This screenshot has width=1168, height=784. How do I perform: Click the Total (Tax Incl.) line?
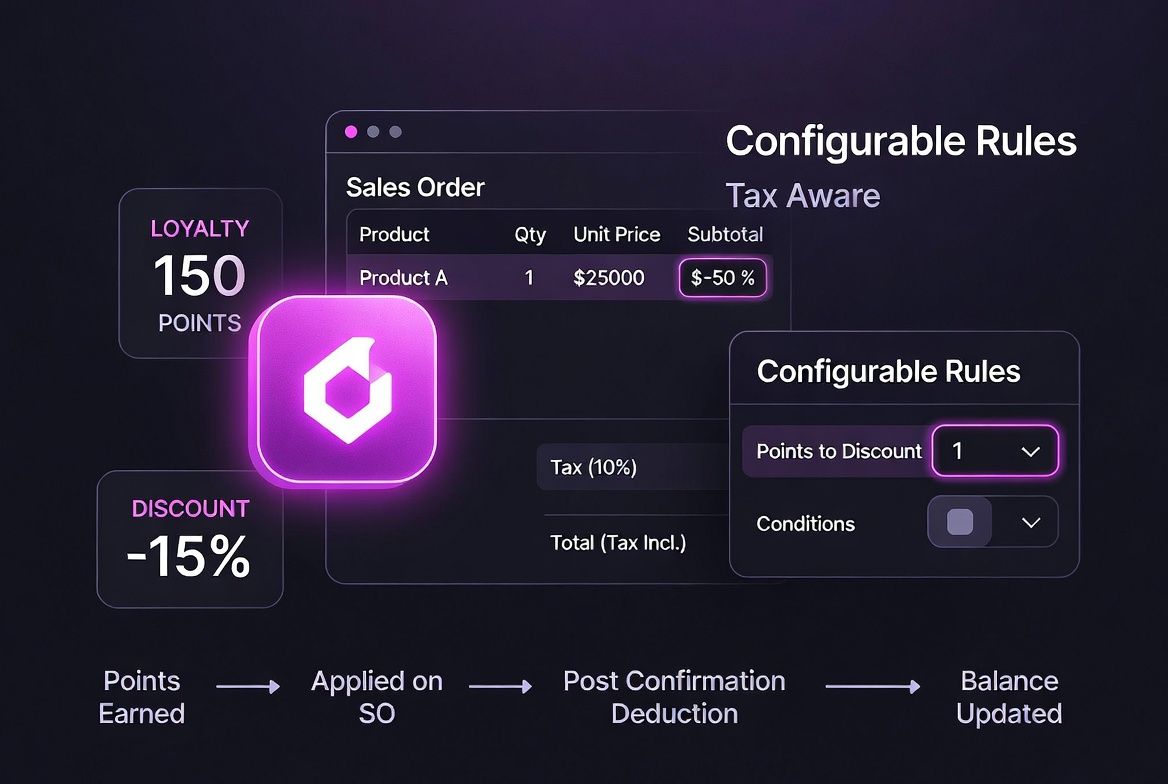click(x=618, y=543)
